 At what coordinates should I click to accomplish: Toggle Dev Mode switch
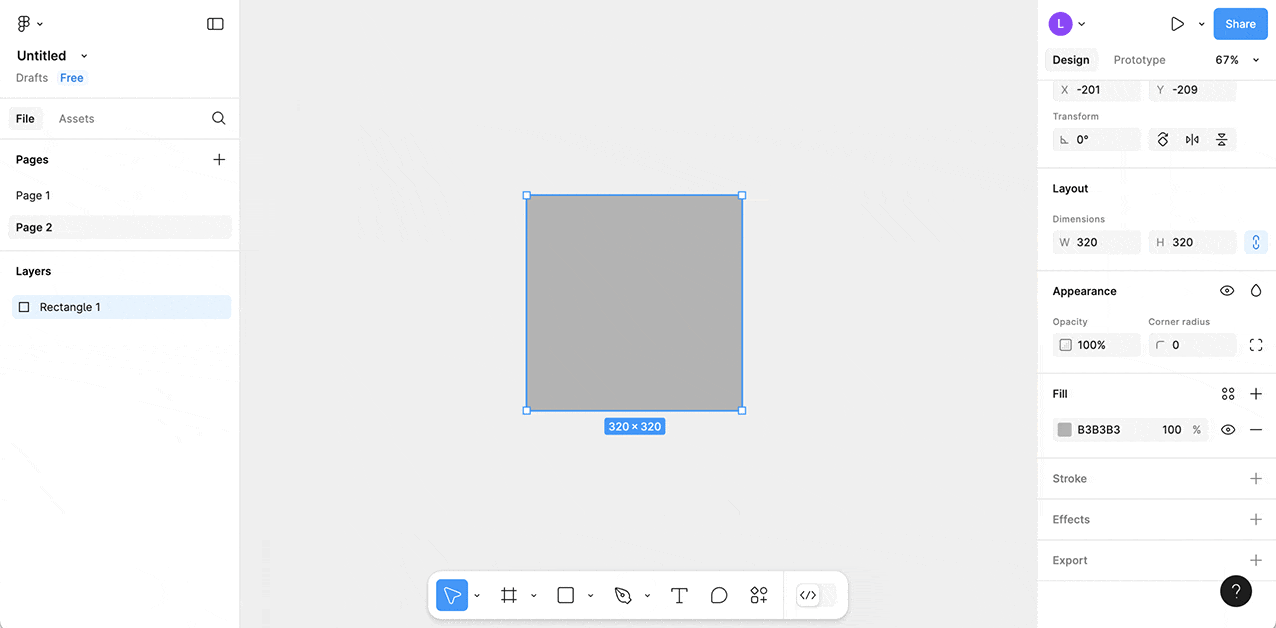(815, 595)
